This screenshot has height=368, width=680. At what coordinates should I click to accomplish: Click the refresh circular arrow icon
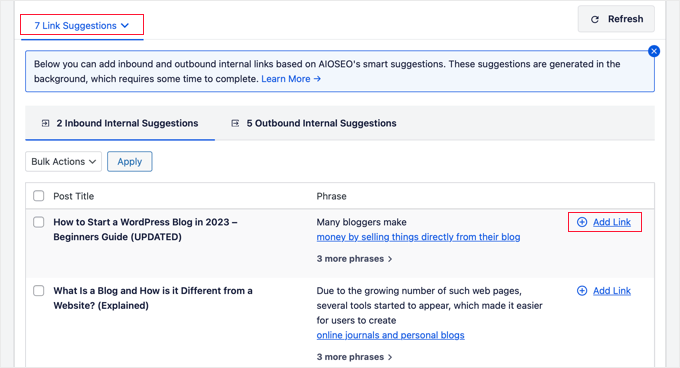pyautogui.click(x=595, y=20)
